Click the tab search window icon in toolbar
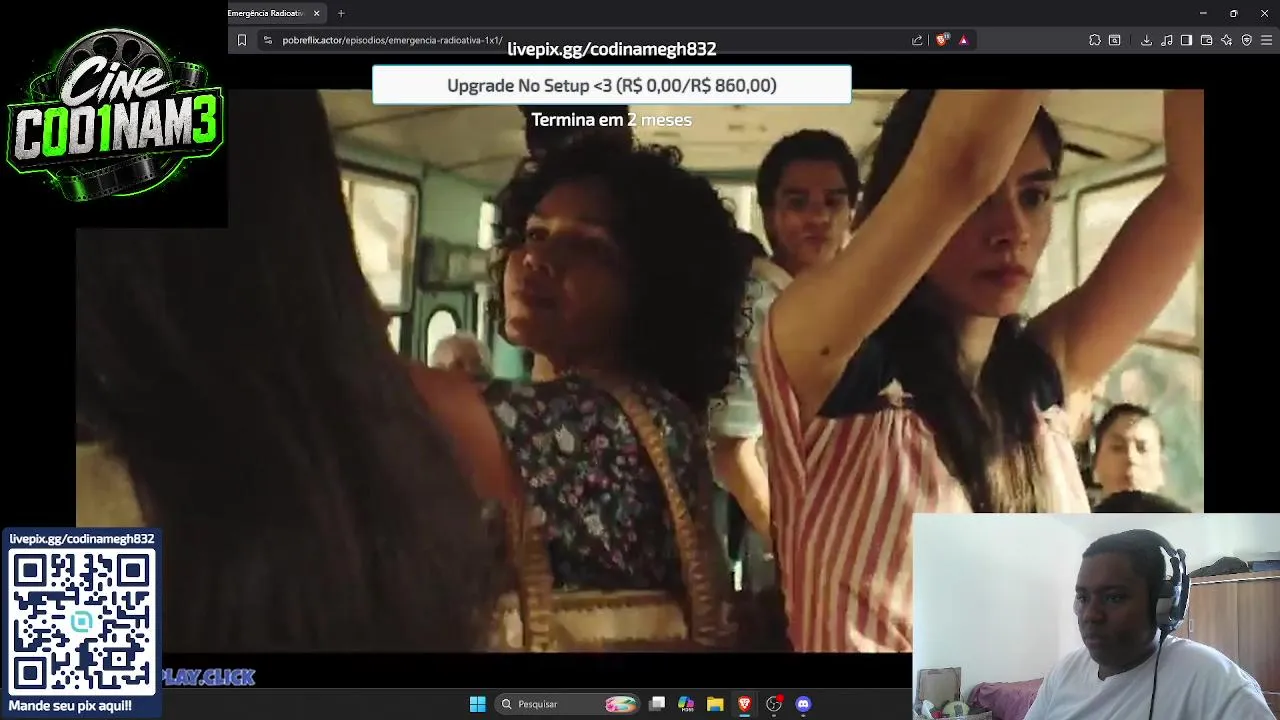Image resolution: width=1280 pixels, height=720 pixels. pyautogui.click(x=1114, y=40)
